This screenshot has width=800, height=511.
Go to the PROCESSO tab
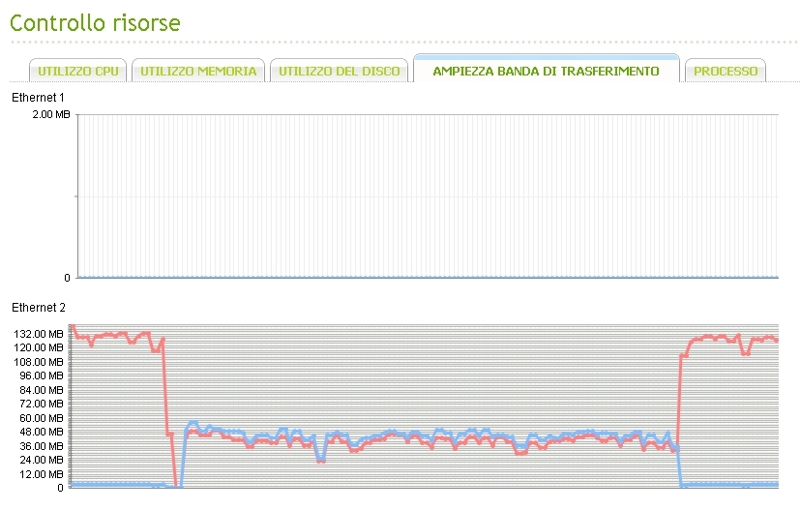pyautogui.click(x=725, y=71)
